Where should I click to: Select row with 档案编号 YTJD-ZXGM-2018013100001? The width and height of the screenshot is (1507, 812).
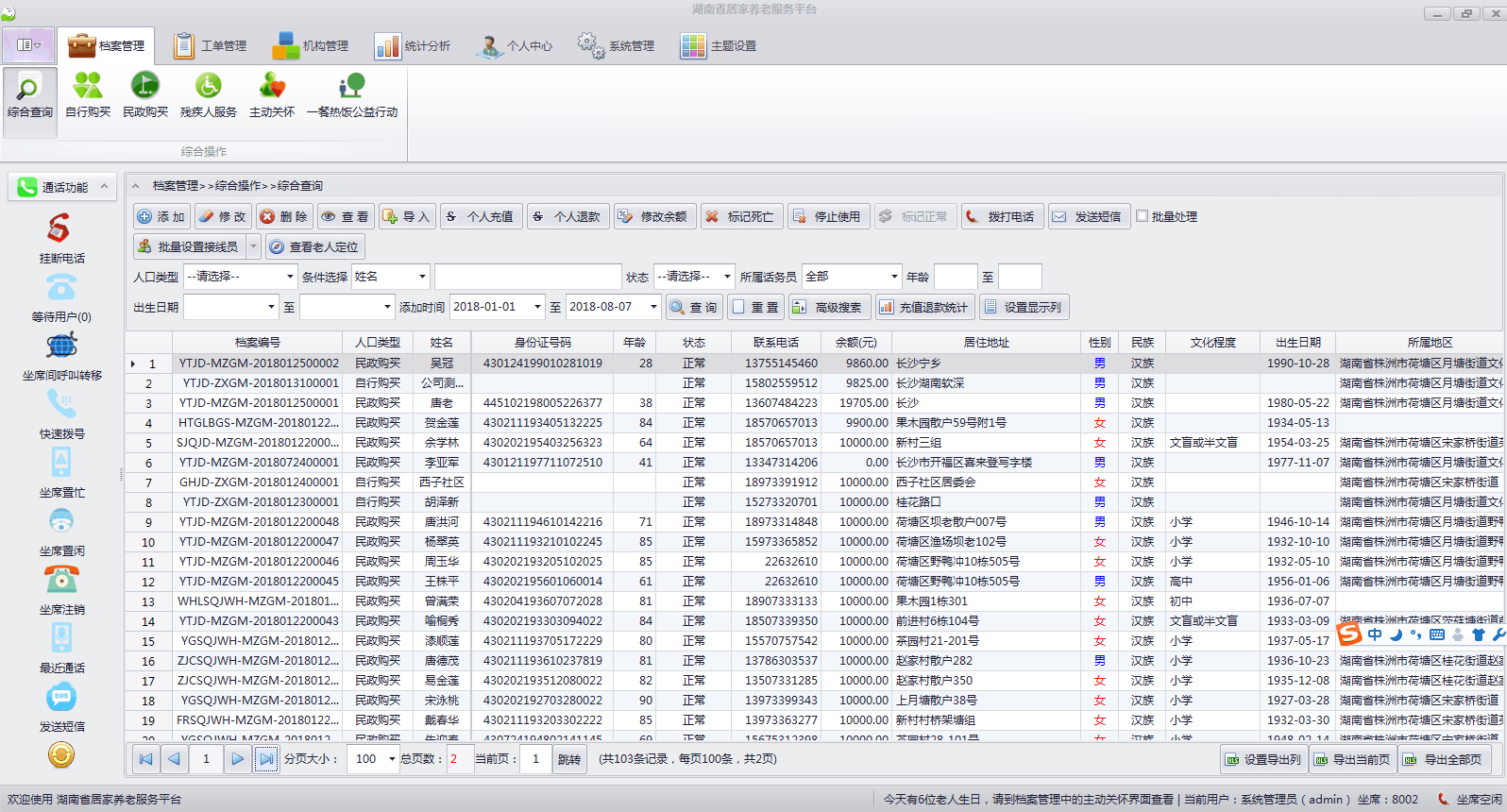pyautogui.click(x=259, y=383)
